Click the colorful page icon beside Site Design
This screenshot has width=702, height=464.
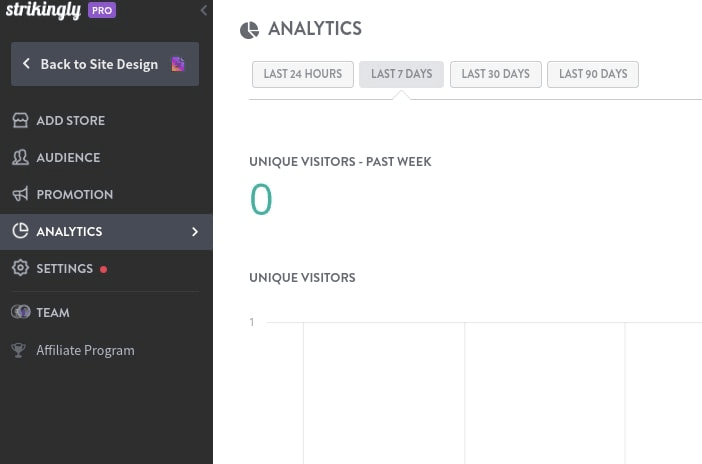tap(178, 64)
